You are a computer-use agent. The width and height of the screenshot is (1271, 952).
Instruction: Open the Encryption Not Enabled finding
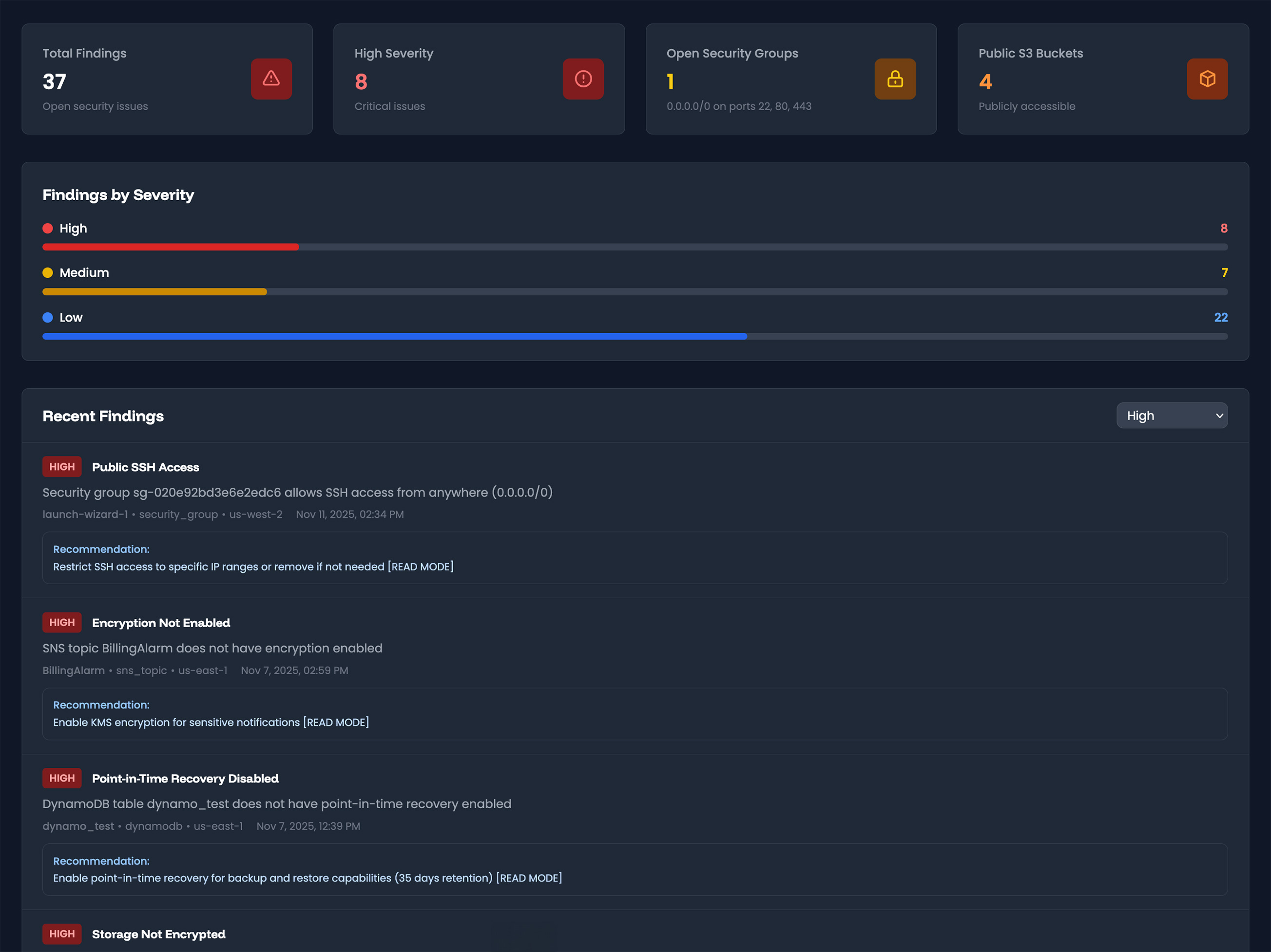(x=161, y=623)
